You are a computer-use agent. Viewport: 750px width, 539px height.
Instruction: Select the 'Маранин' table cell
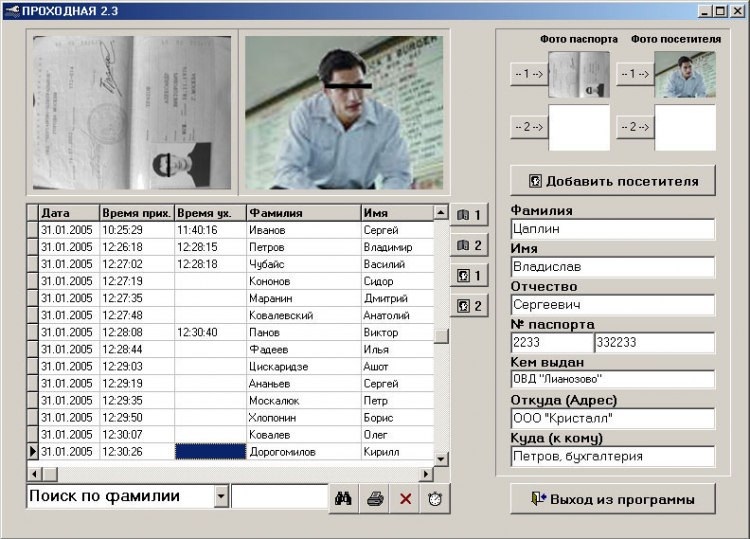click(304, 298)
